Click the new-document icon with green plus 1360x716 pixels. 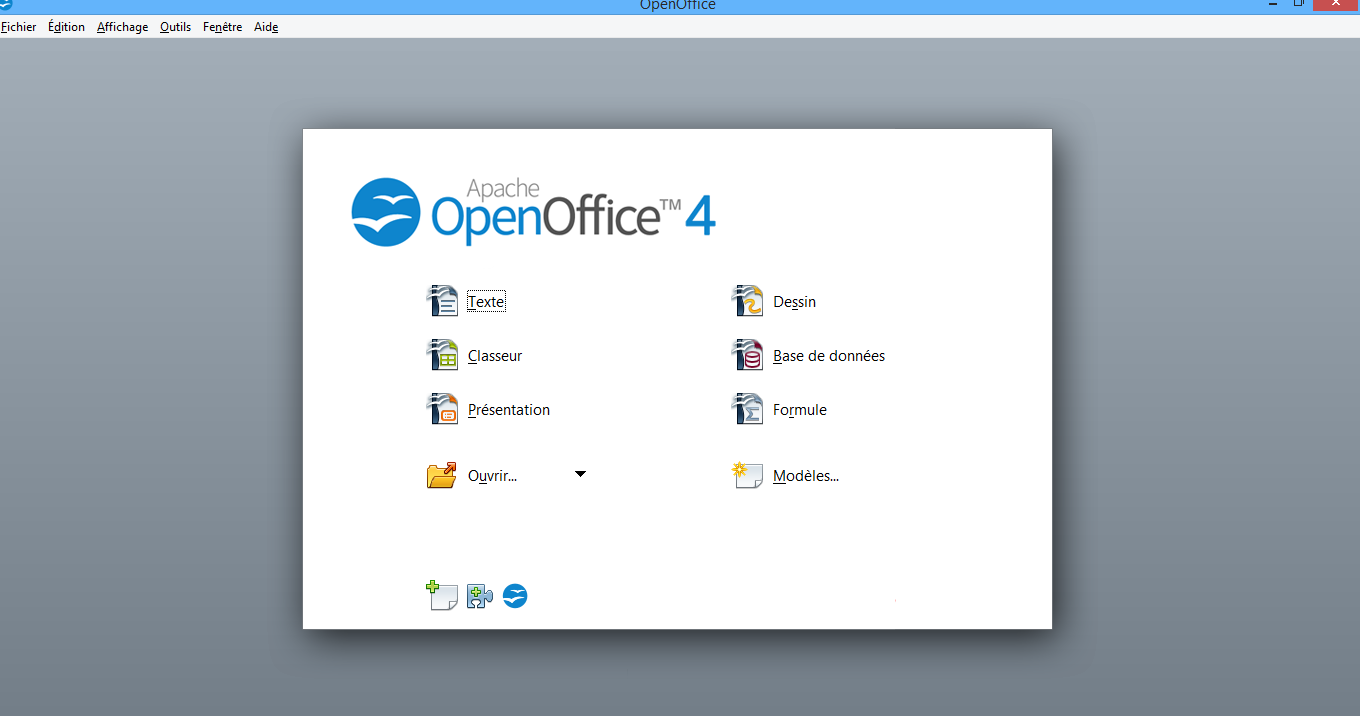click(x=441, y=595)
